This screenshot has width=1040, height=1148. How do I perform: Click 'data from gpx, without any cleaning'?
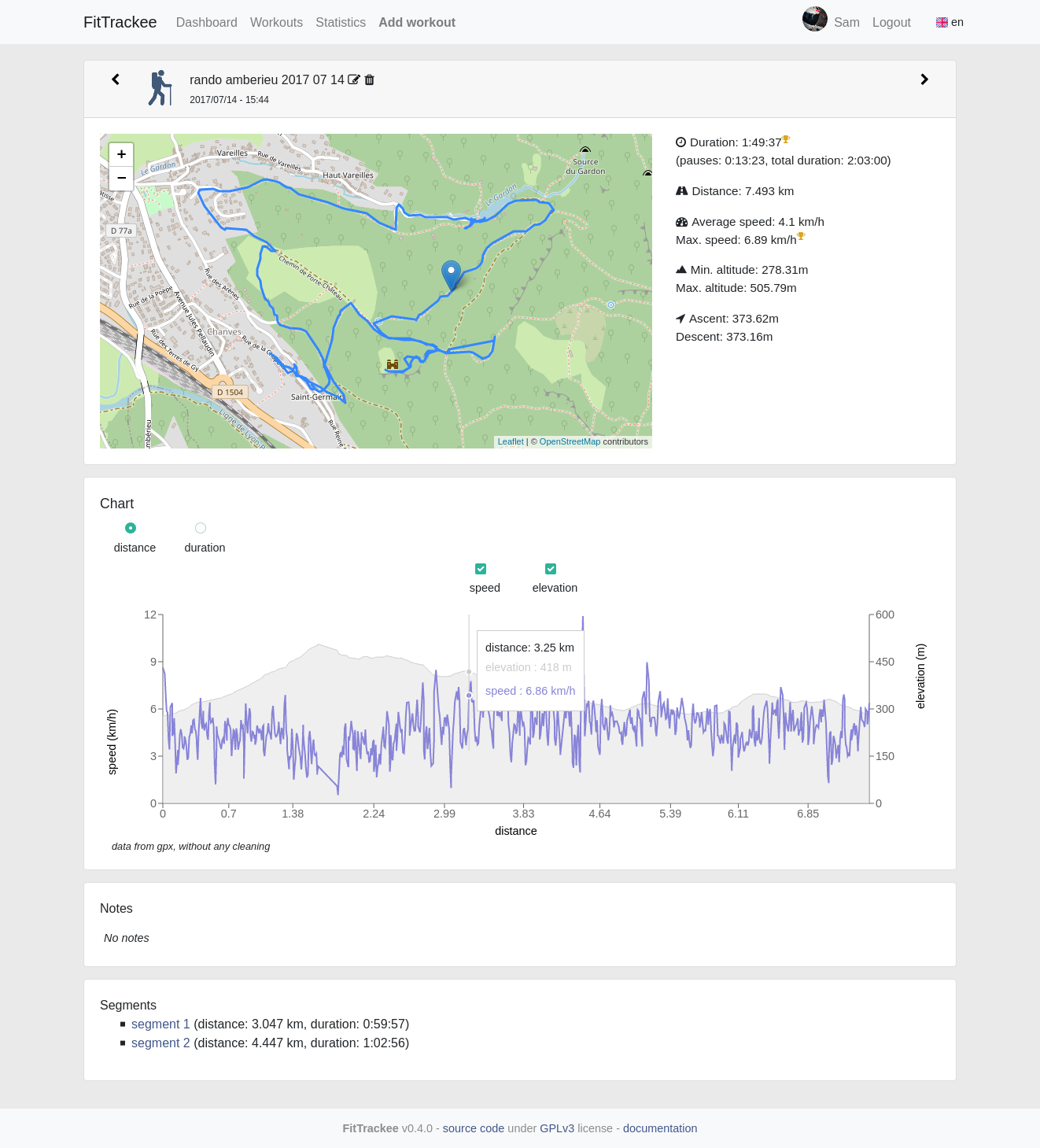click(190, 847)
